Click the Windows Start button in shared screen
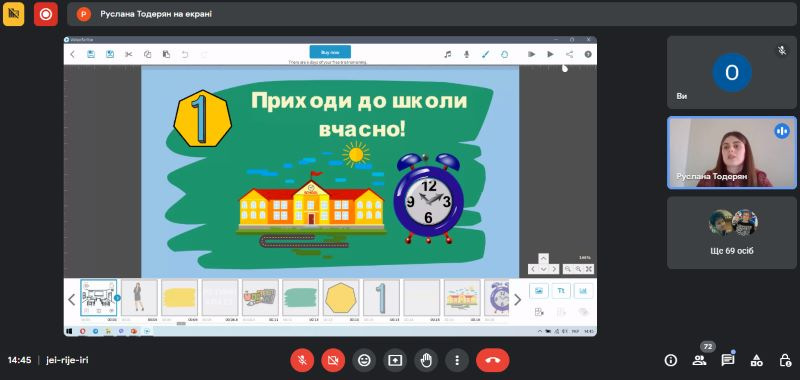This screenshot has height=380, width=800. (70, 331)
